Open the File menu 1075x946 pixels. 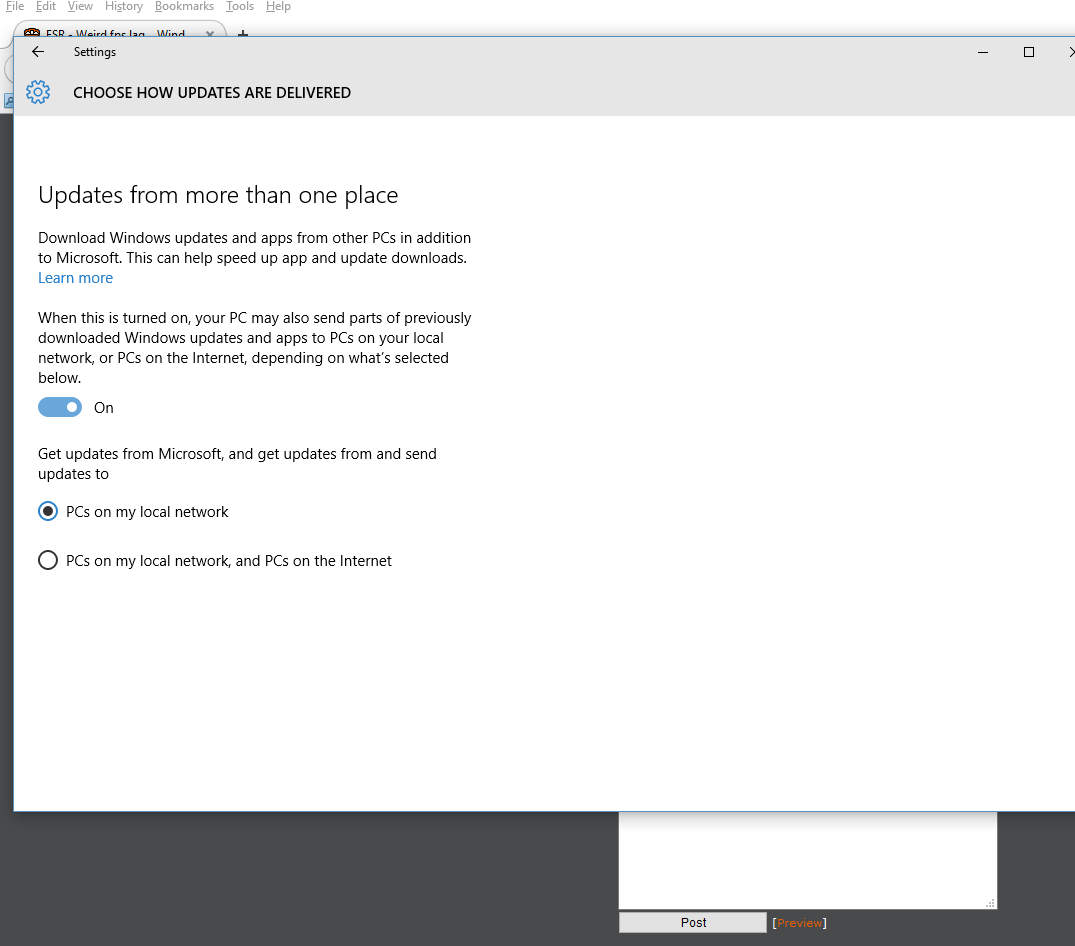coord(14,6)
